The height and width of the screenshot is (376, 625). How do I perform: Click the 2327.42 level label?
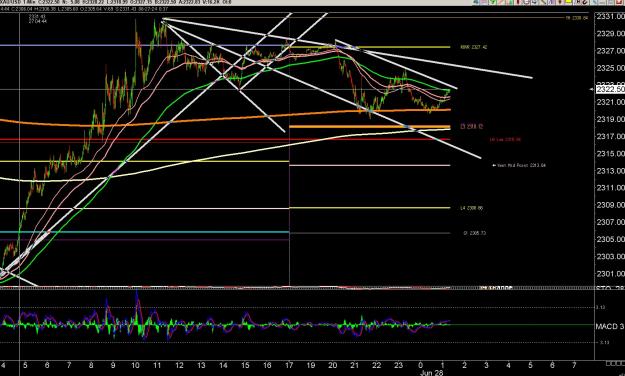474,47
